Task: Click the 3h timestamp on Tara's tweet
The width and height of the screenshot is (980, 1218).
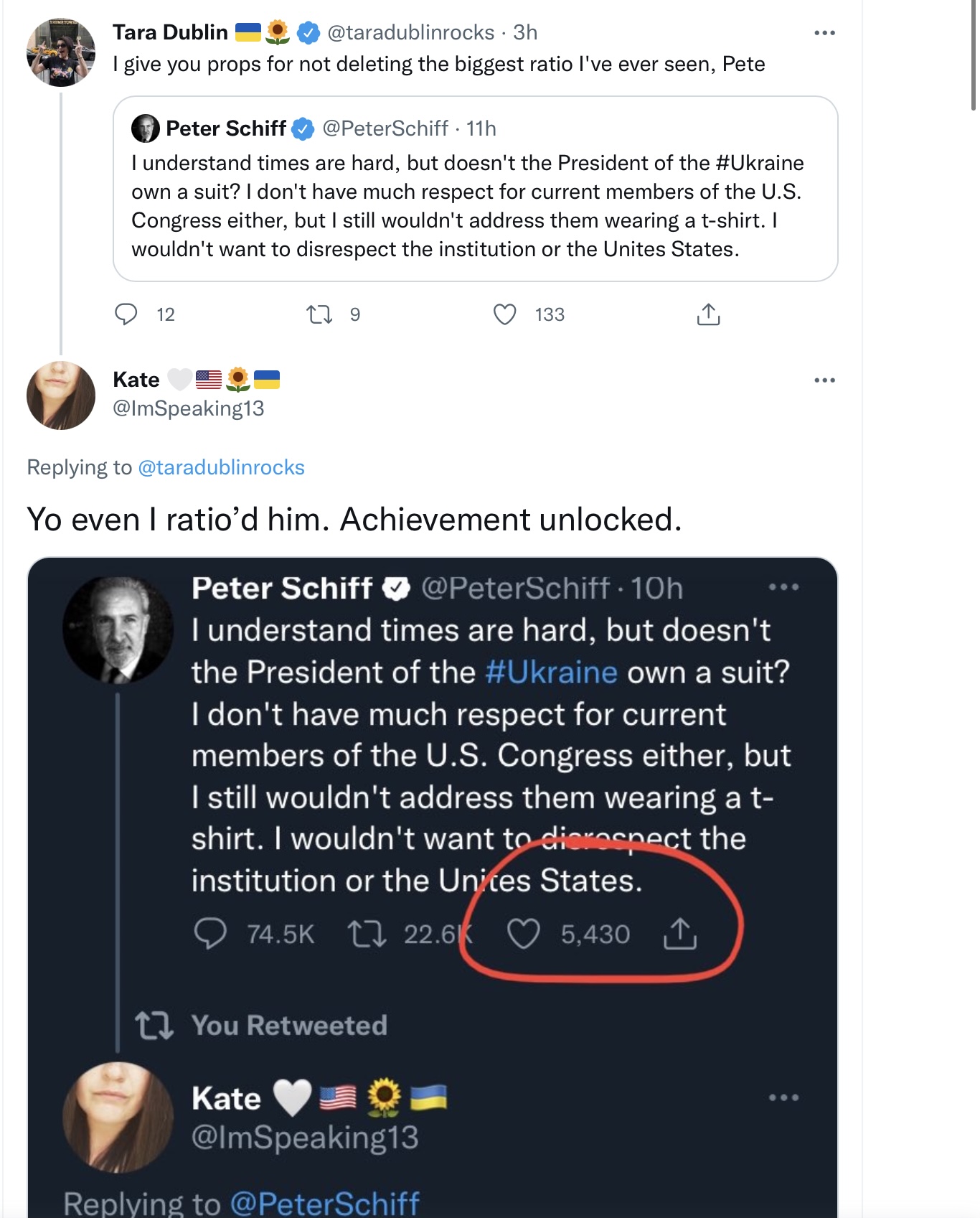Action: (x=525, y=32)
